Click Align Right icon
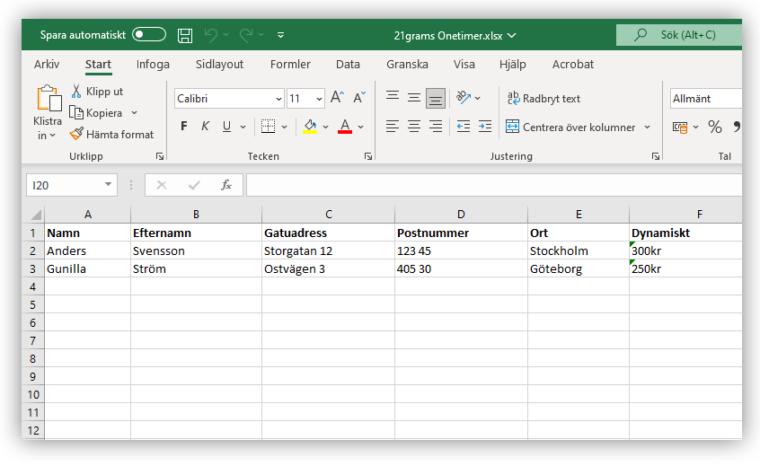Image resolution: width=760 pixels, height=466 pixels. pos(435,127)
